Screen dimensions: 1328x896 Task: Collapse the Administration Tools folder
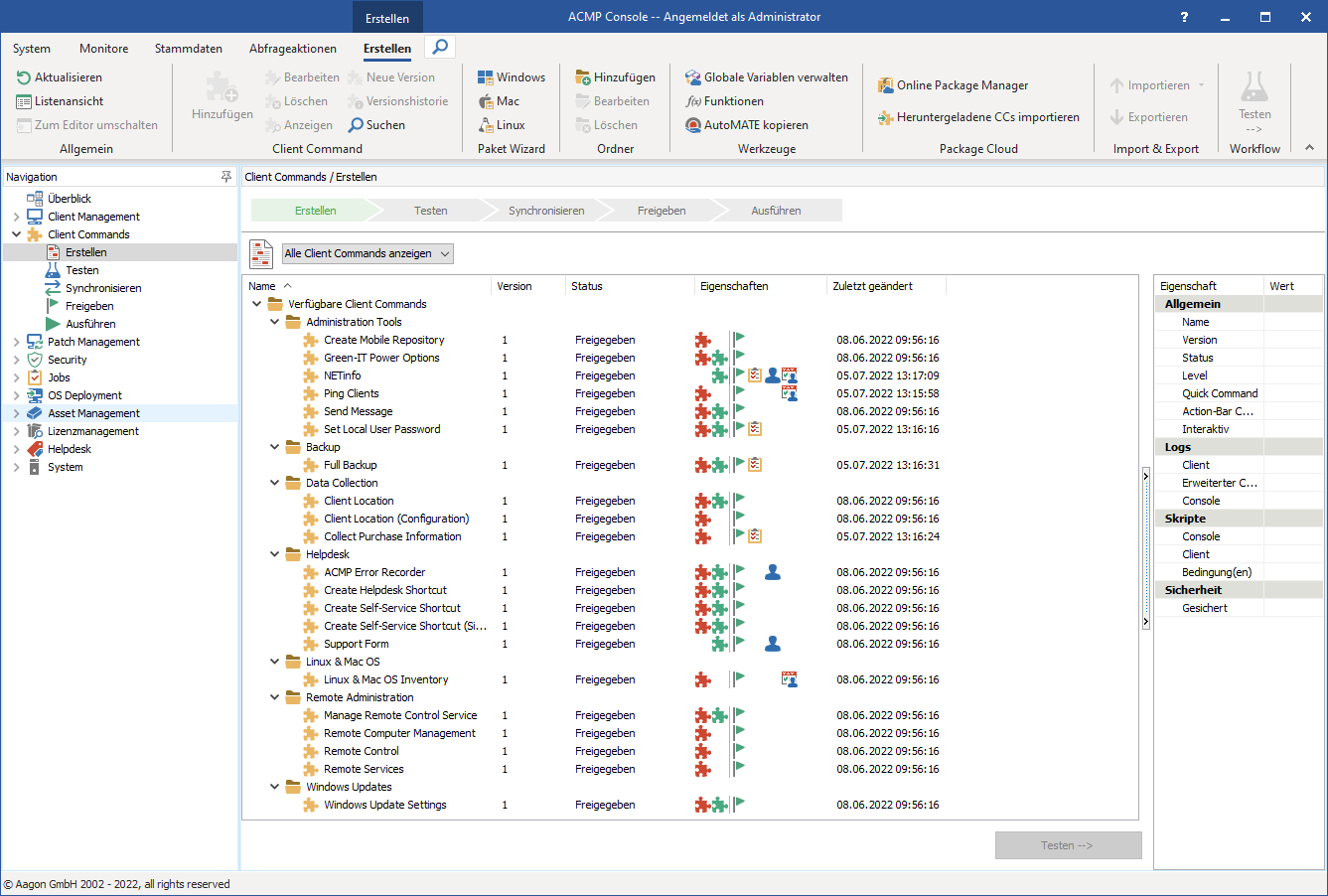click(x=275, y=322)
